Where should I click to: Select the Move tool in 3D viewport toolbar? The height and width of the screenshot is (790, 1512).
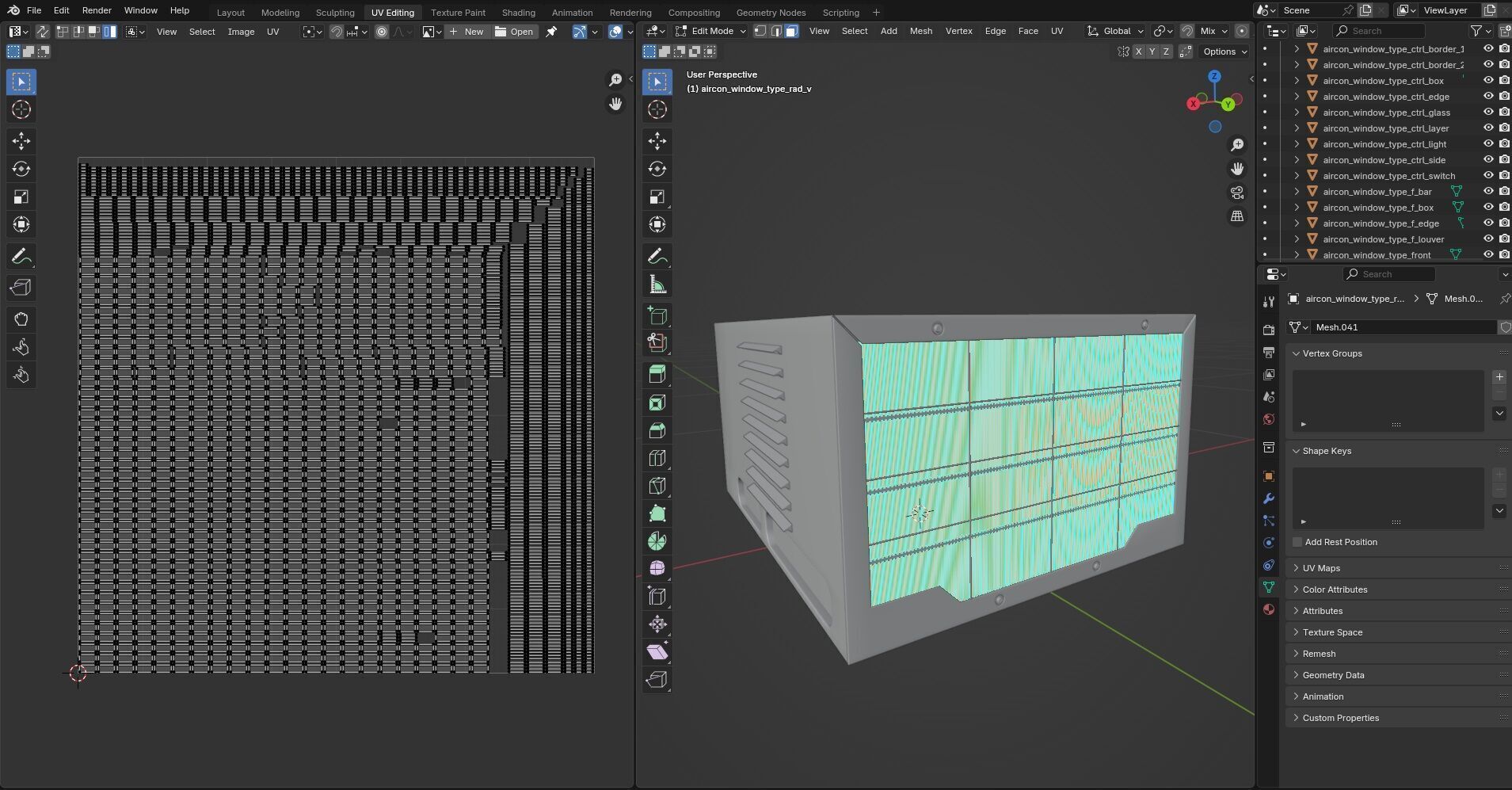(x=657, y=141)
